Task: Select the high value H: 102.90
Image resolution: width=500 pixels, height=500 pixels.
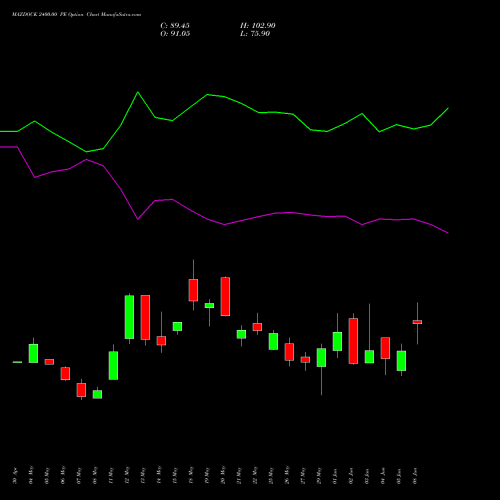Action: 258,26
